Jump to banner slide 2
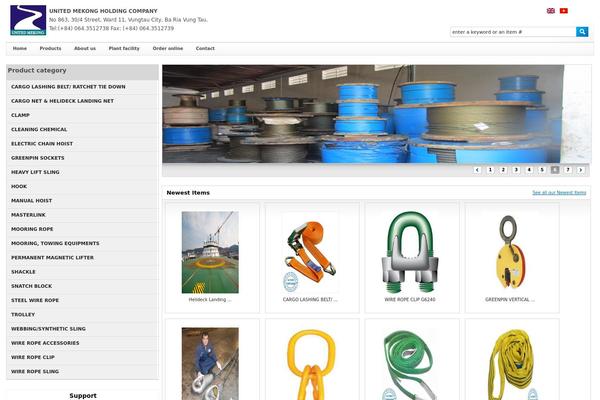Viewport: 600px width, 400px height. [x=503, y=170]
